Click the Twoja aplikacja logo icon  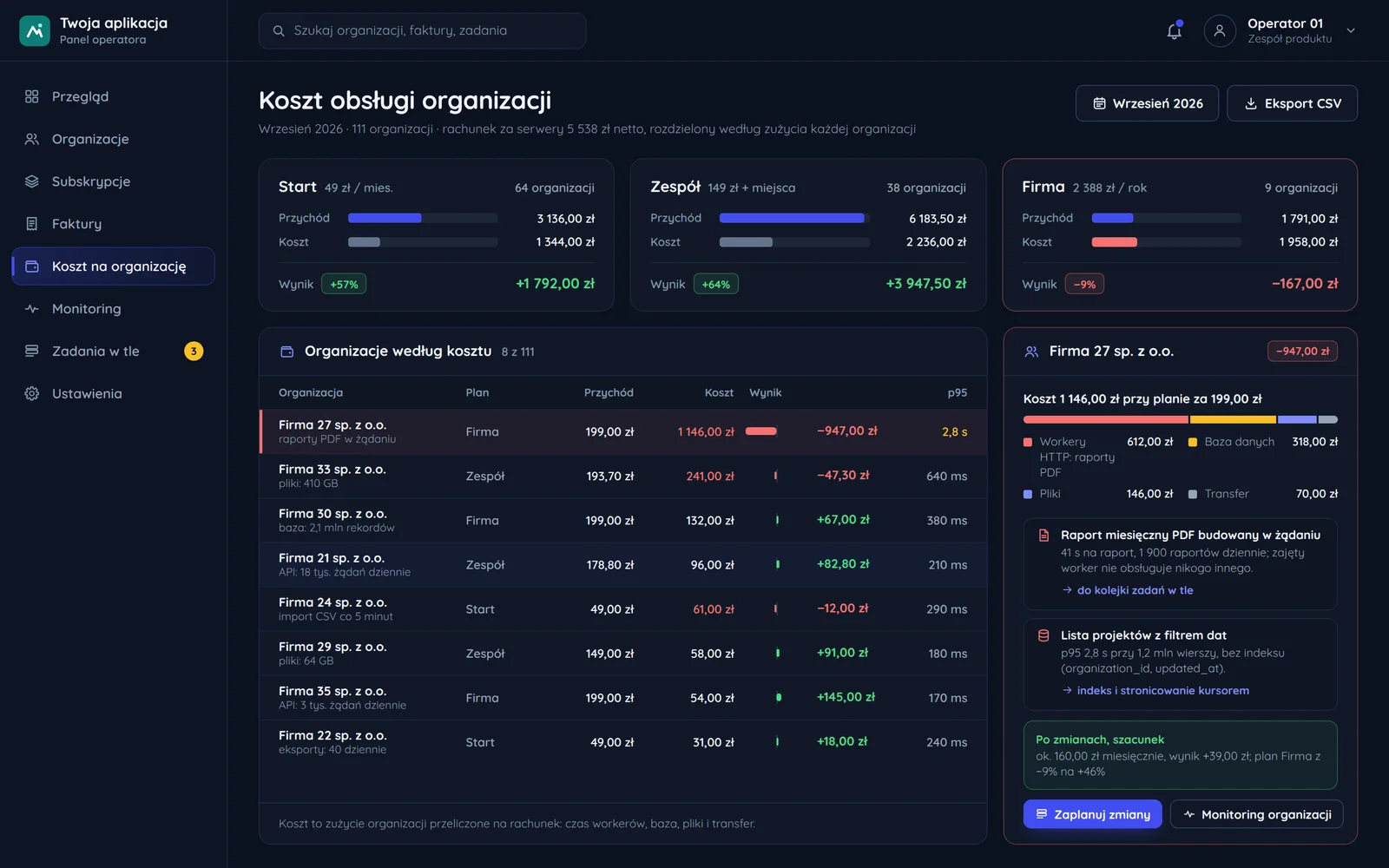pos(35,31)
